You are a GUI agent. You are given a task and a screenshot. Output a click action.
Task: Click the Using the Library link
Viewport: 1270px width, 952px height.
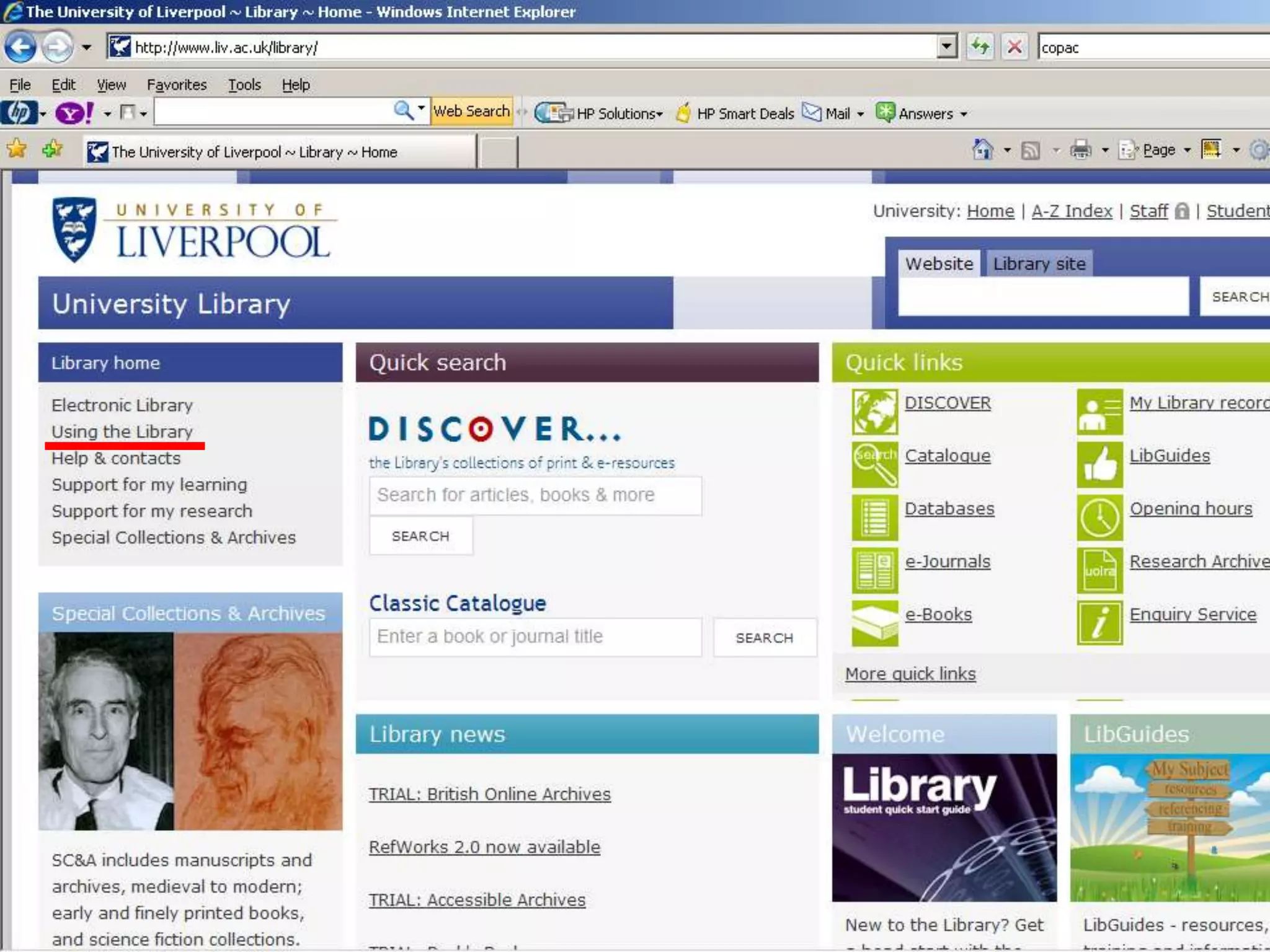(x=122, y=432)
